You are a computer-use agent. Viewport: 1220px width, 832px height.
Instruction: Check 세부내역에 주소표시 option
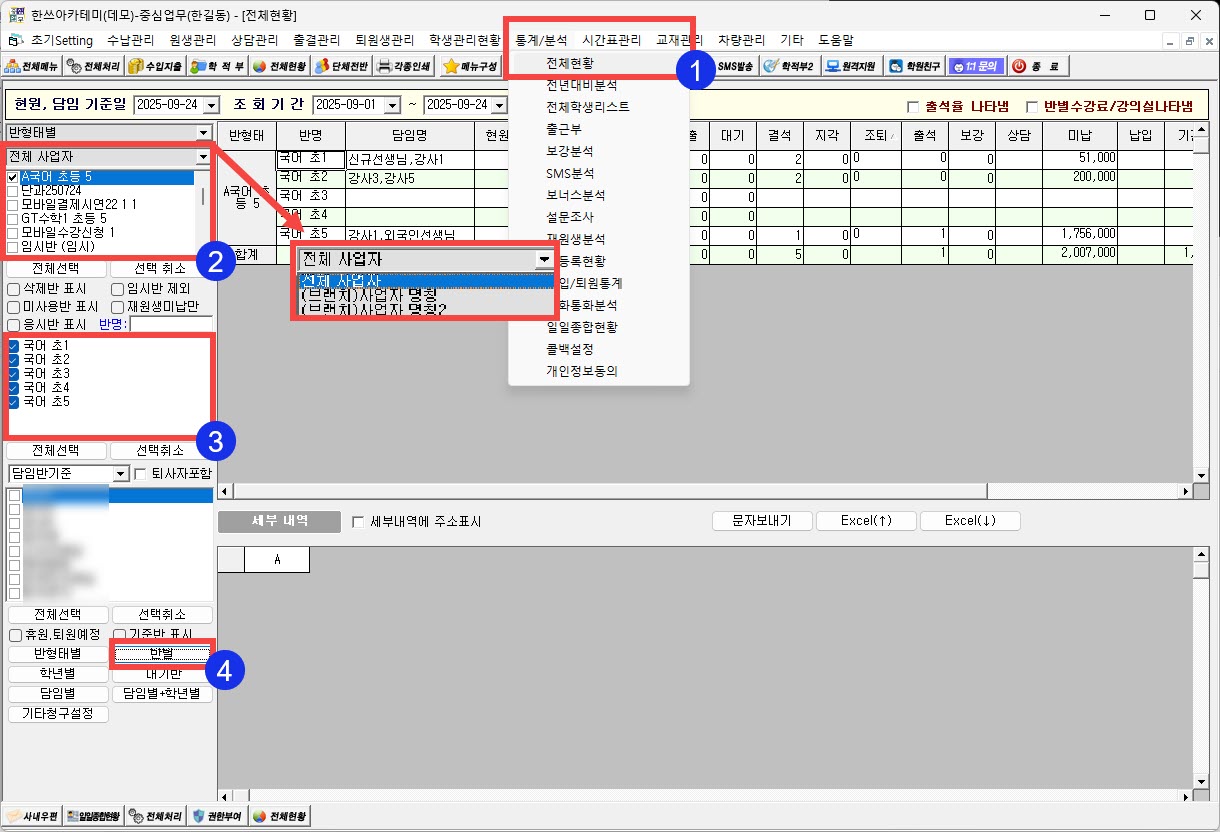pyautogui.click(x=358, y=522)
